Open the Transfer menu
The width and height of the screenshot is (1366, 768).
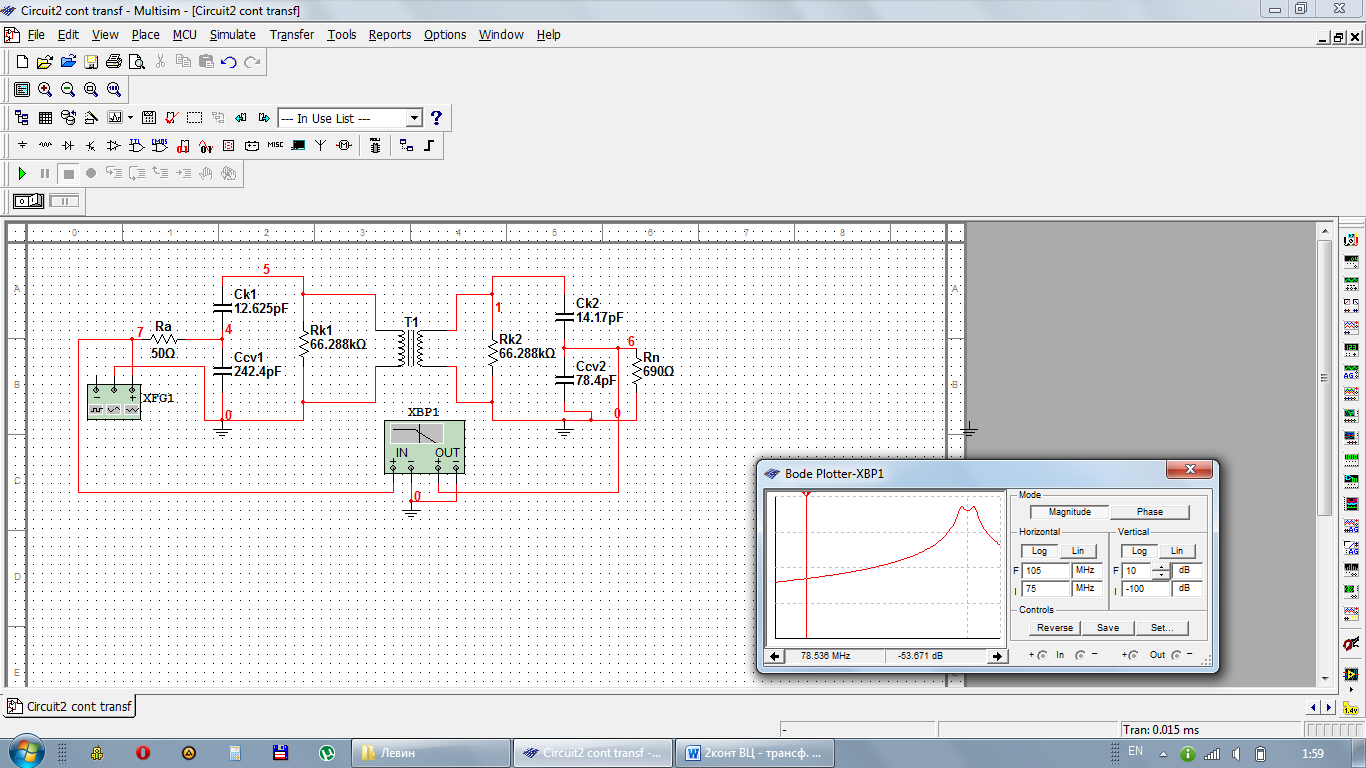coord(292,34)
